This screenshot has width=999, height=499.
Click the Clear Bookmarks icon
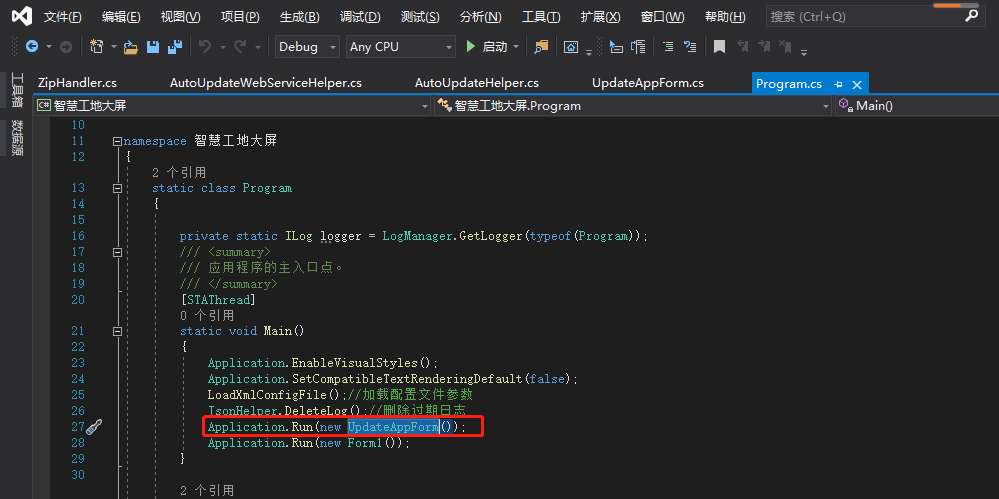coord(786,47)
